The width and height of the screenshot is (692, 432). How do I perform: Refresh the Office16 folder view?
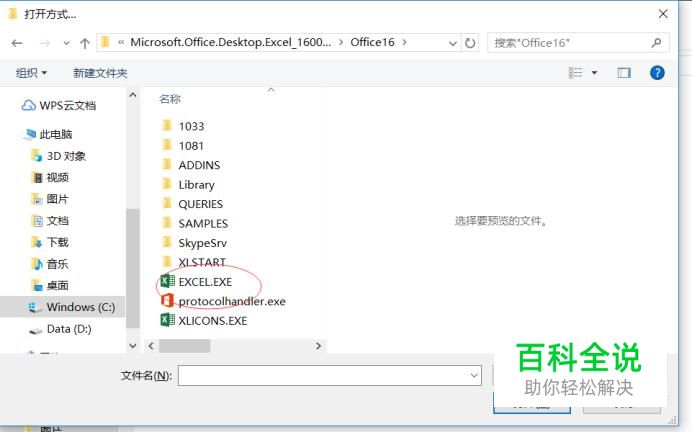(470, 43)
